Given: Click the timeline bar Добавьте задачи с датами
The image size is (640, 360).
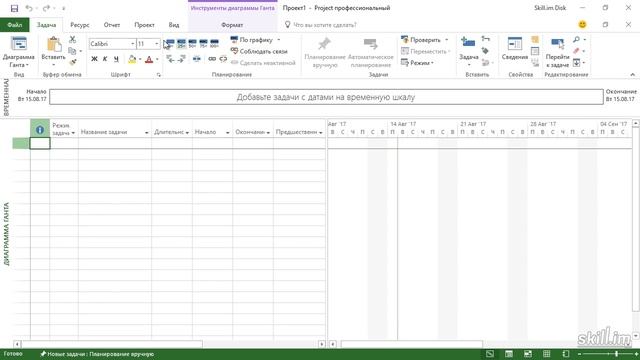Looking at the screenshot, I should (326, 97).
